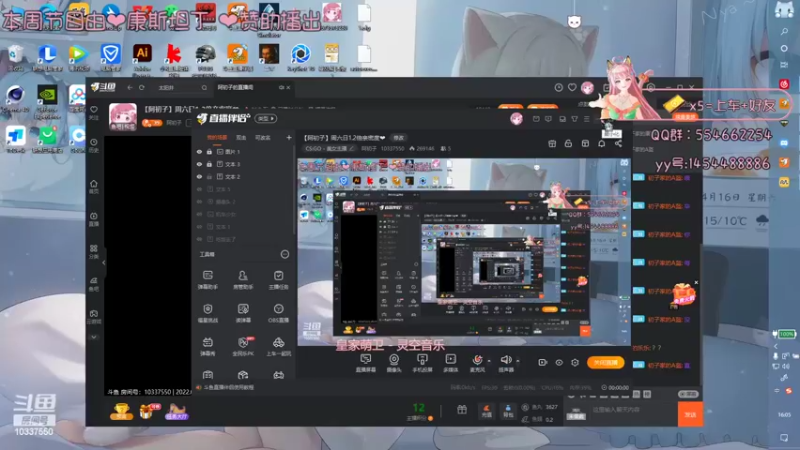Hide the 文本 3 source layer
This screenshot has height=450, width=800.
(x=199, y=164)
